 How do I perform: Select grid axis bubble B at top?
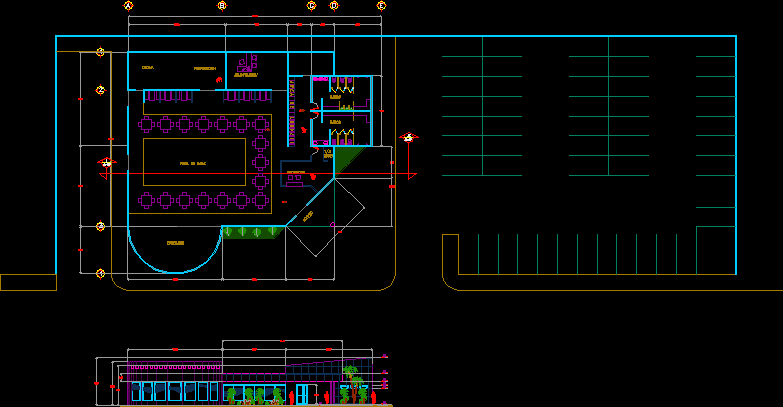pos(222,6)
